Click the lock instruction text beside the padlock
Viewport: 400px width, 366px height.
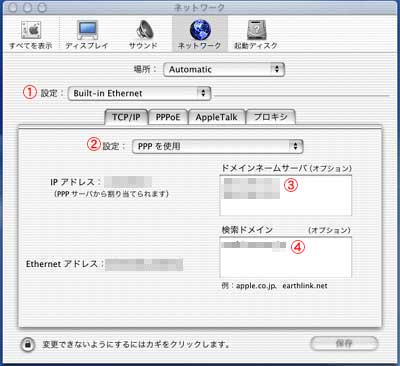(x=136, y=344)
